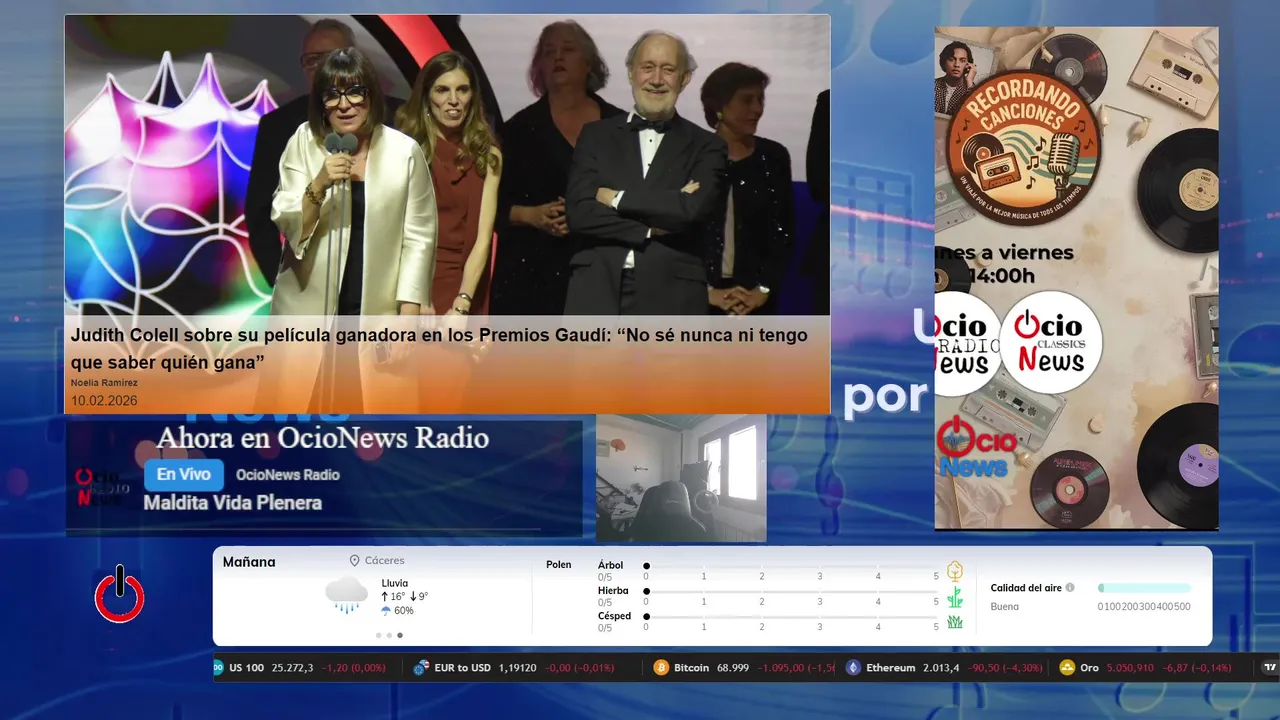The height and width of the screenshot is (720, 1280).
Task: Click the Calidad del aire label
Action: point(1026,588)
